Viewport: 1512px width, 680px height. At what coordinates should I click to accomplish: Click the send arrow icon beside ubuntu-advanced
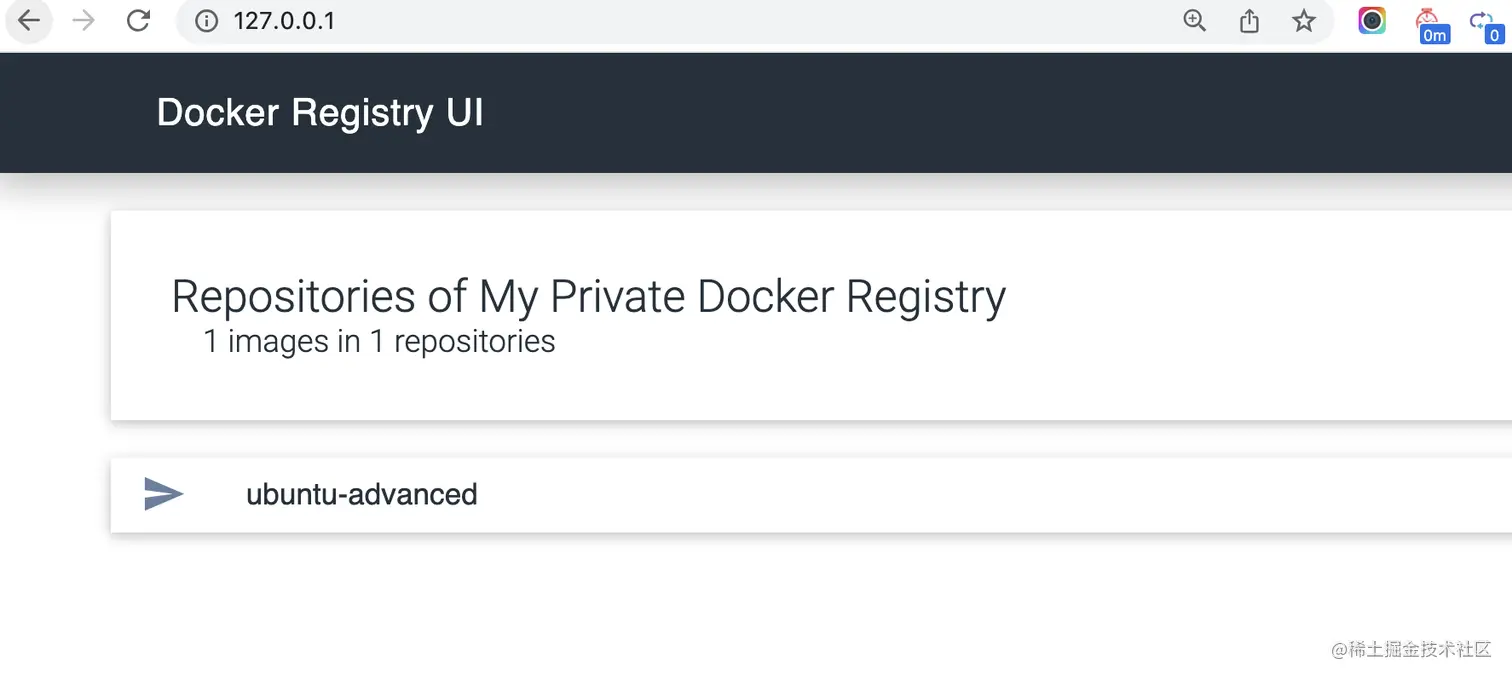(x=164, y=494)
